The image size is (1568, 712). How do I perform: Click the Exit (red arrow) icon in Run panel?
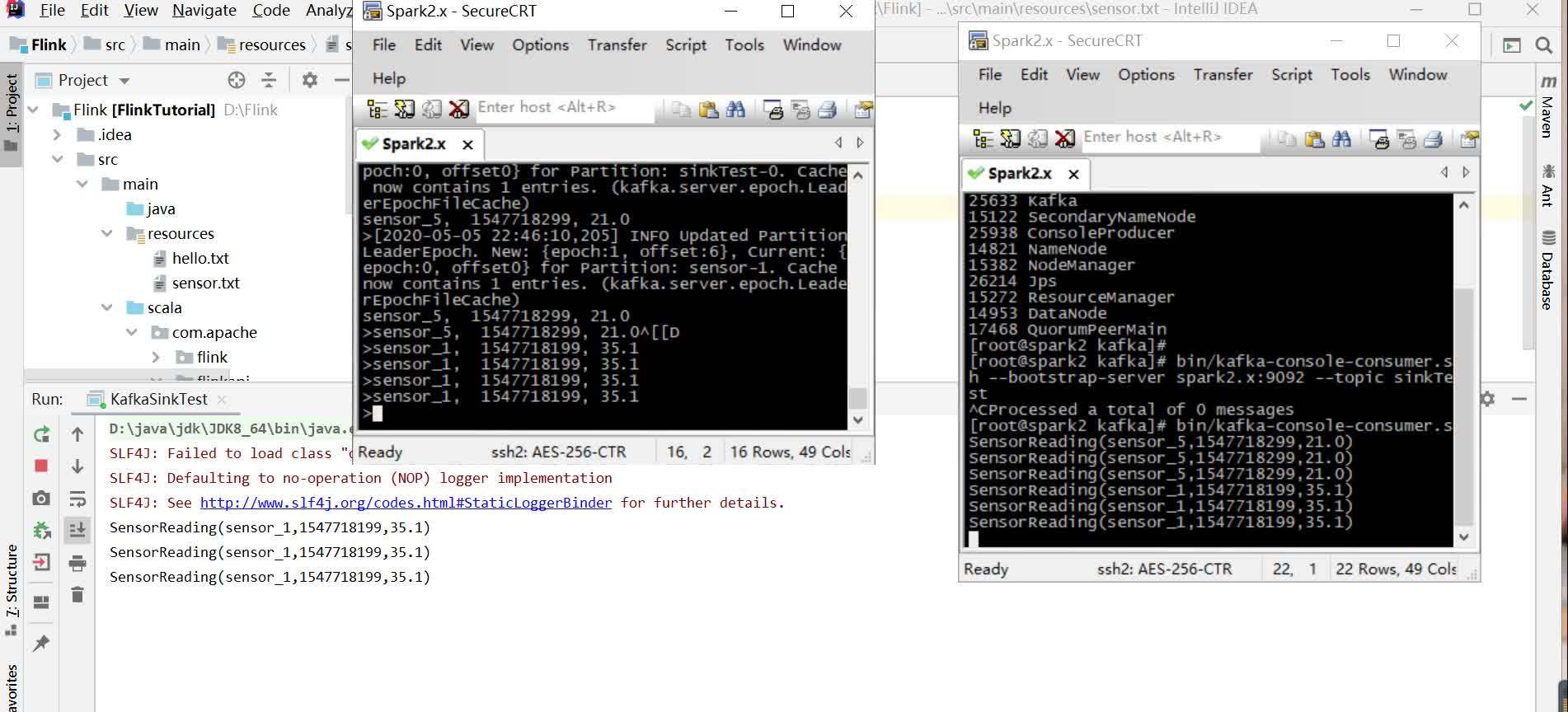tap(41, 562)
